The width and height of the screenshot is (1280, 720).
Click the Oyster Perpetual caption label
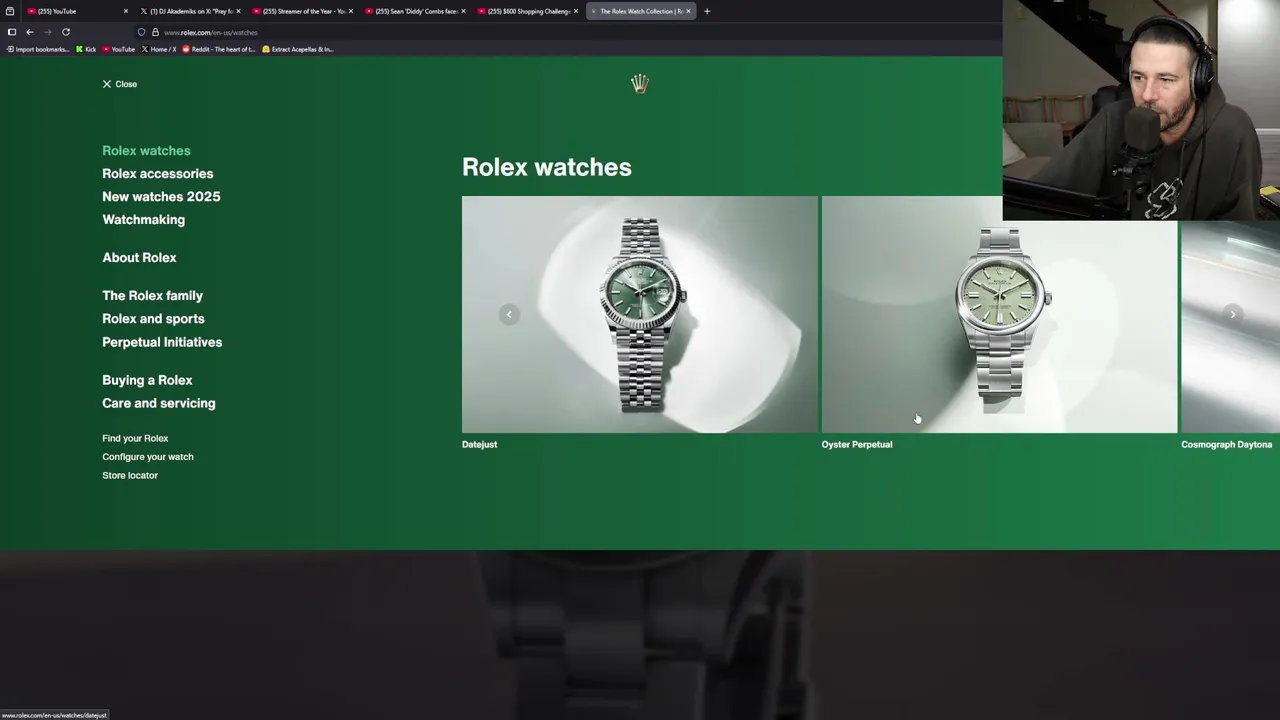tap(857, 444)
